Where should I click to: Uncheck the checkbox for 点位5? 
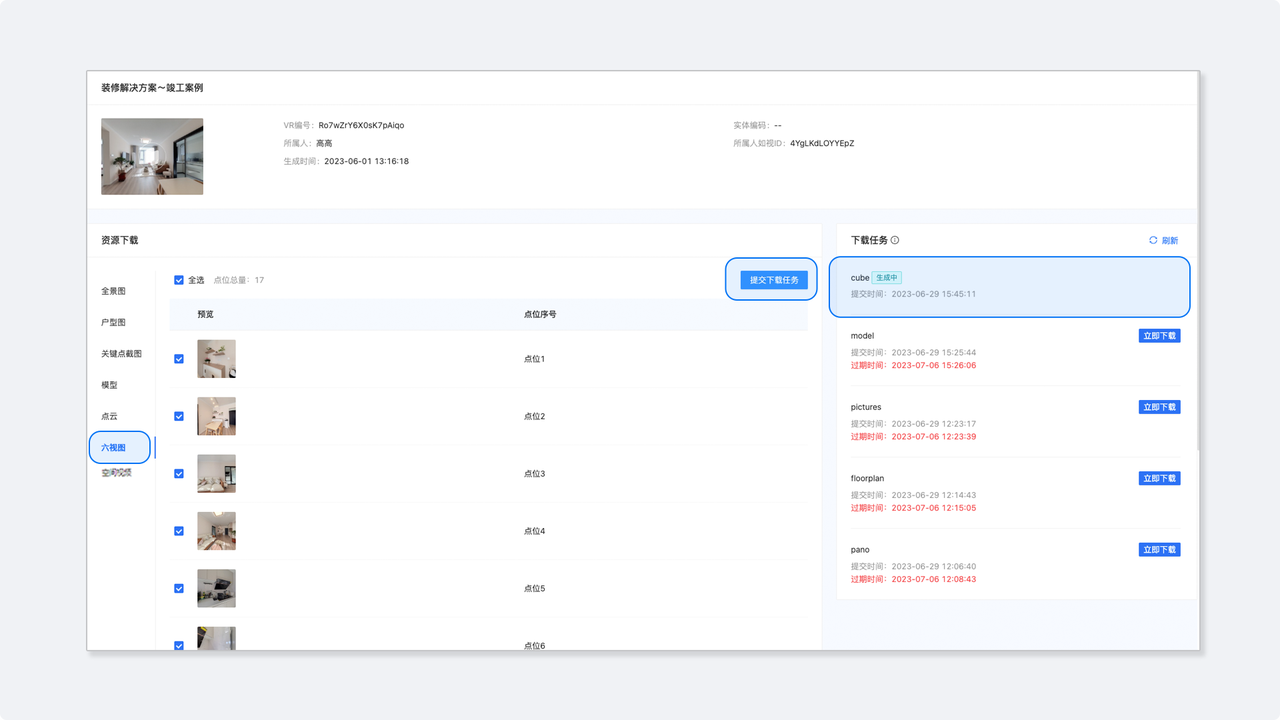(179, 589)
